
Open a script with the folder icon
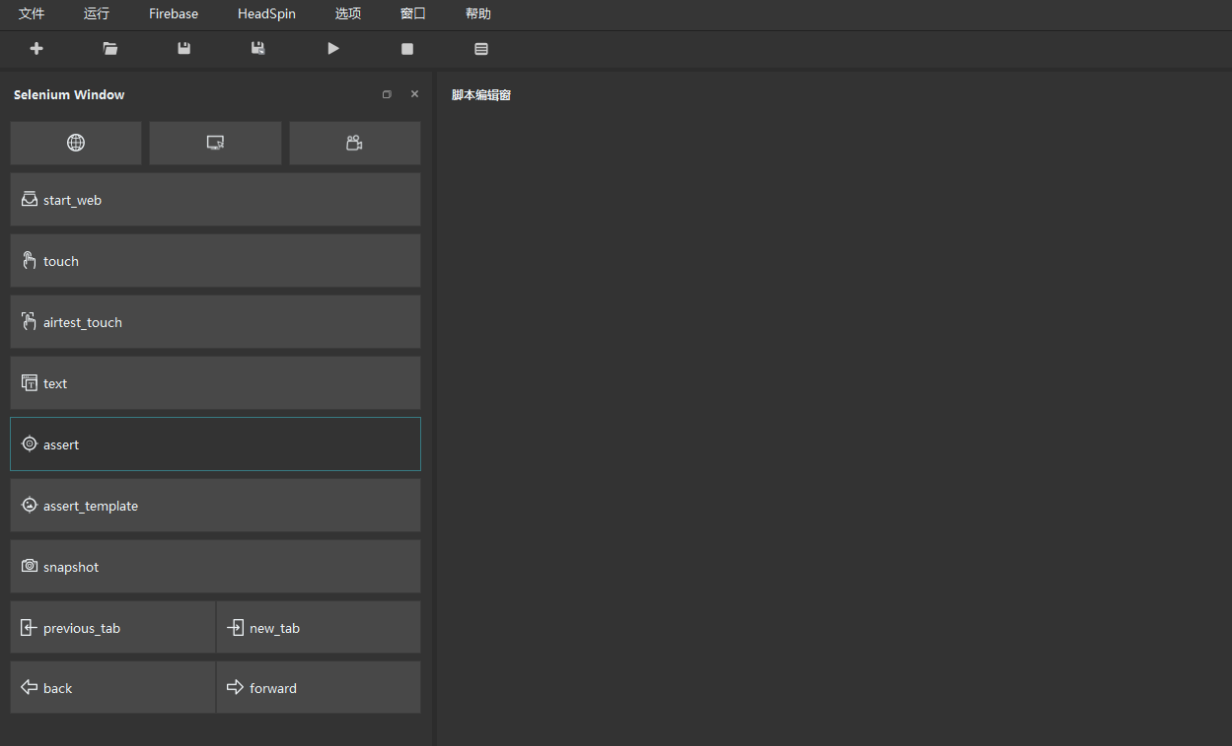(x=110, y=48)
